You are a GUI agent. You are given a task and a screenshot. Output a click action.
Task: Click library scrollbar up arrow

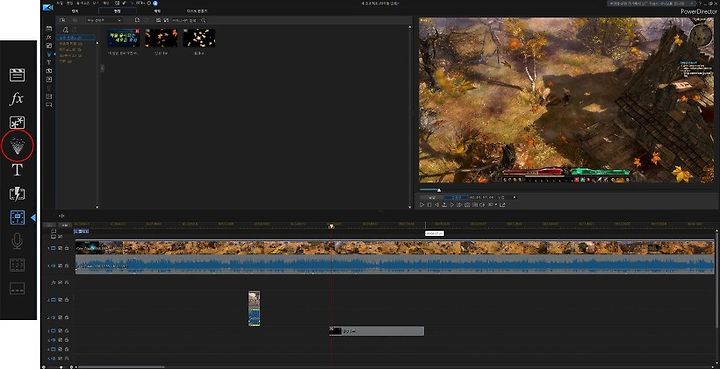click(x=410, y=27)
